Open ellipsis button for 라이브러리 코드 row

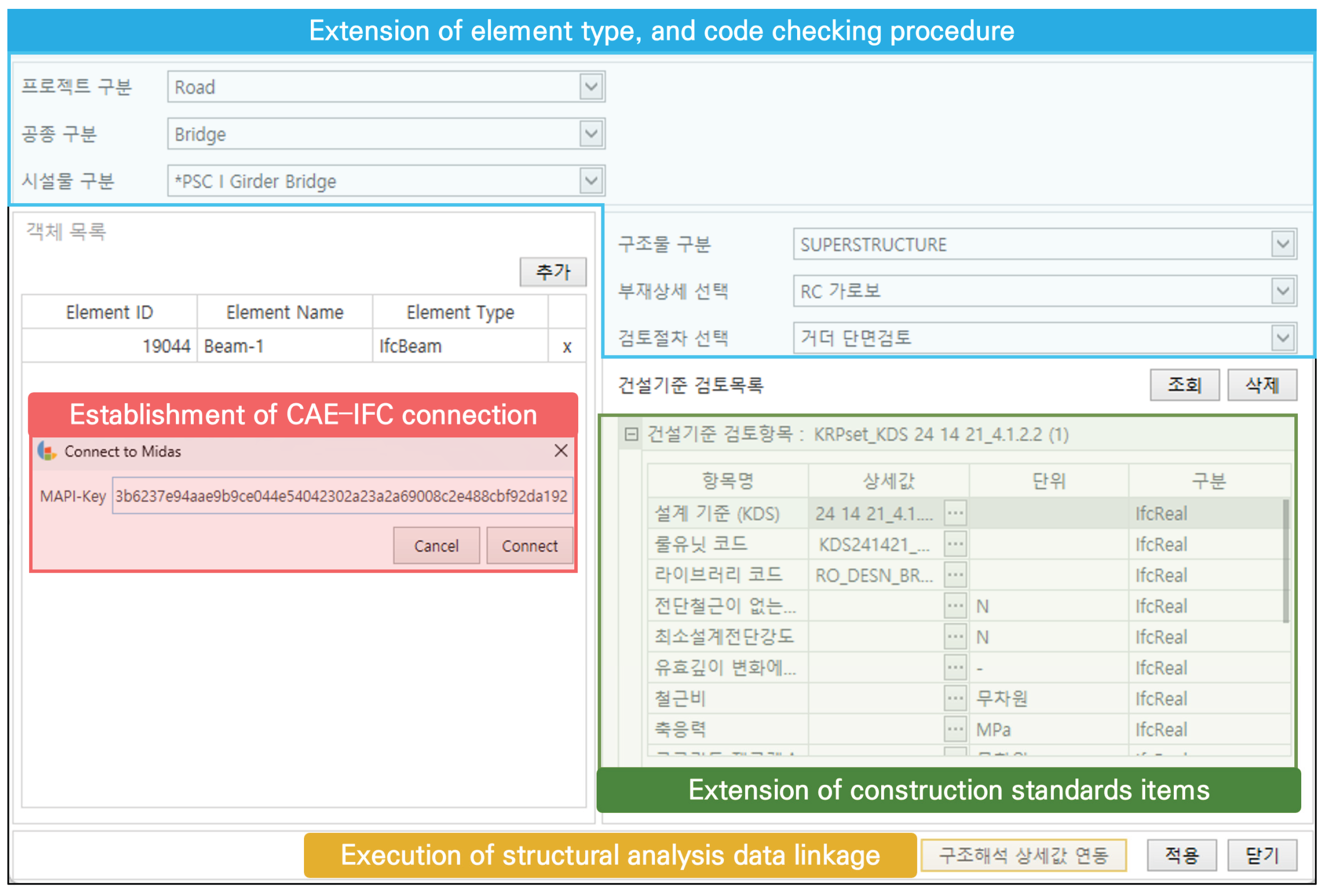[955, 575]
